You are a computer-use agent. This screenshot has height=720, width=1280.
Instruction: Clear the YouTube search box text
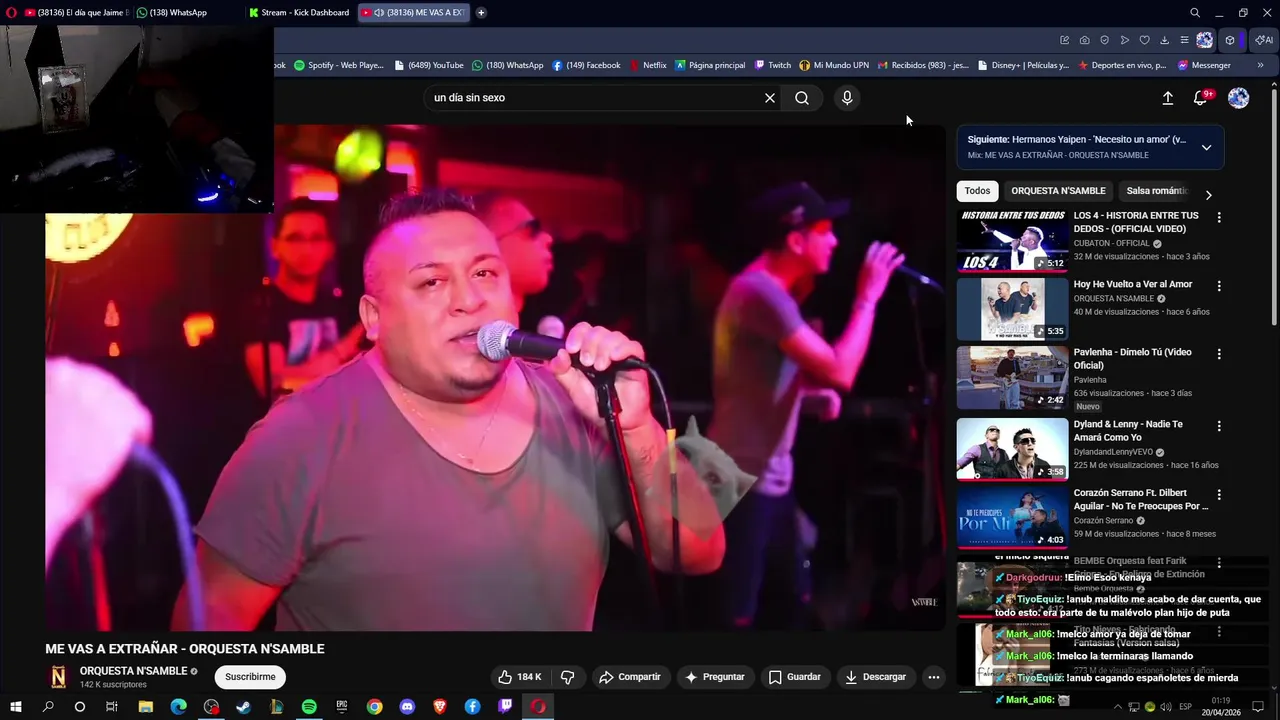click(770, 98)
